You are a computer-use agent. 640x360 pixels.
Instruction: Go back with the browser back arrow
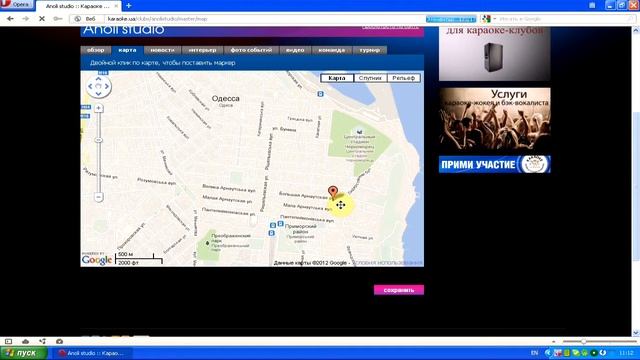pyautogui.click(x=10, y=19)
